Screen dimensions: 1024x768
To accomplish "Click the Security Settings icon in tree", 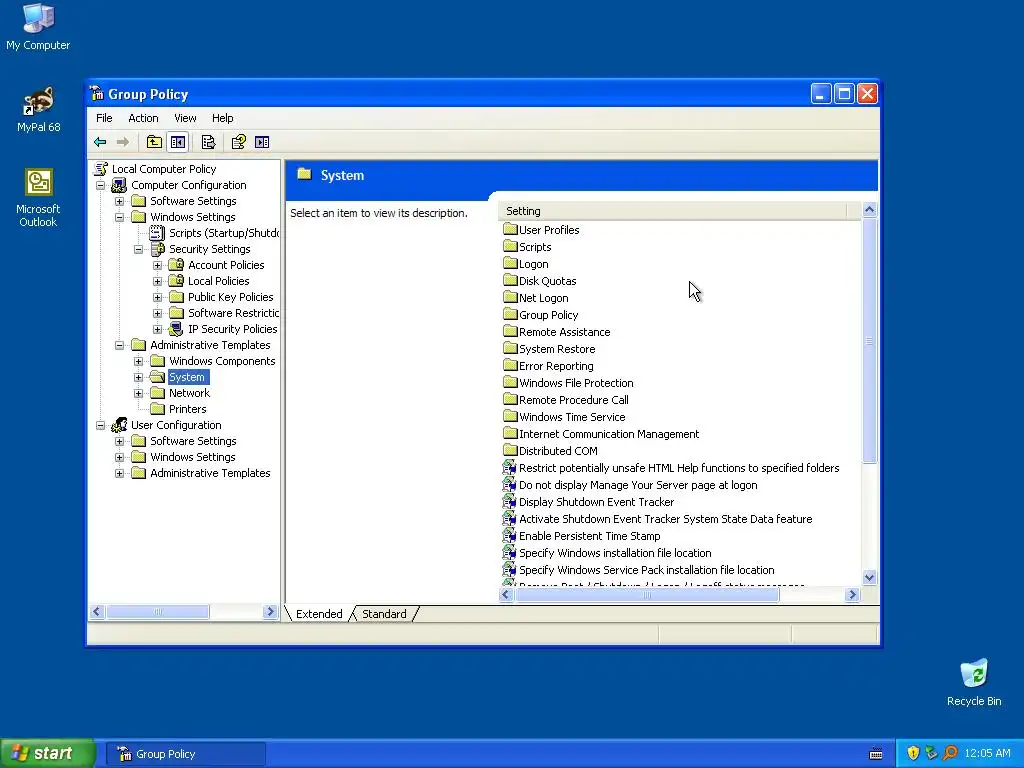I will click(157, 249).
